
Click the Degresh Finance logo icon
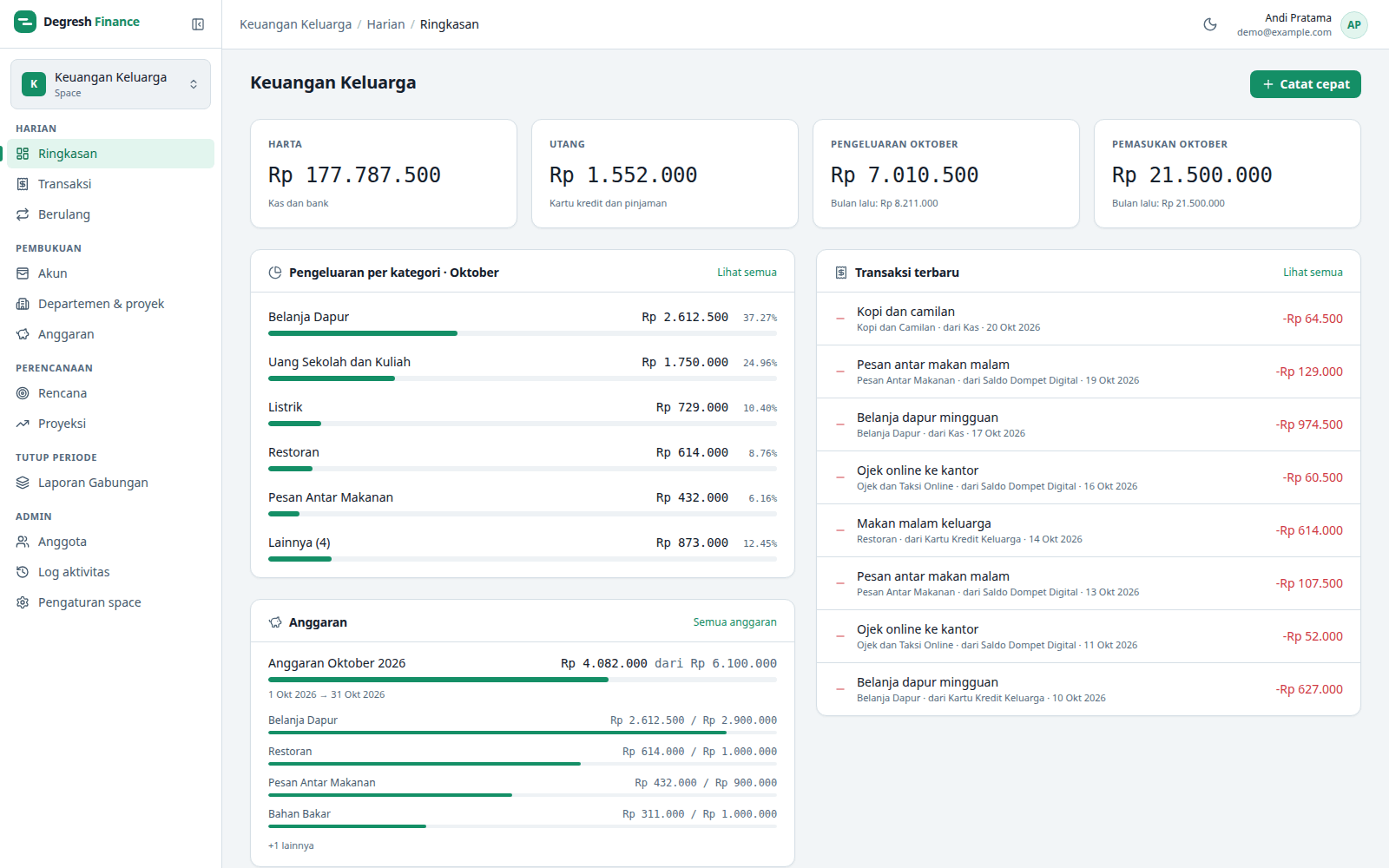[25, 22]
